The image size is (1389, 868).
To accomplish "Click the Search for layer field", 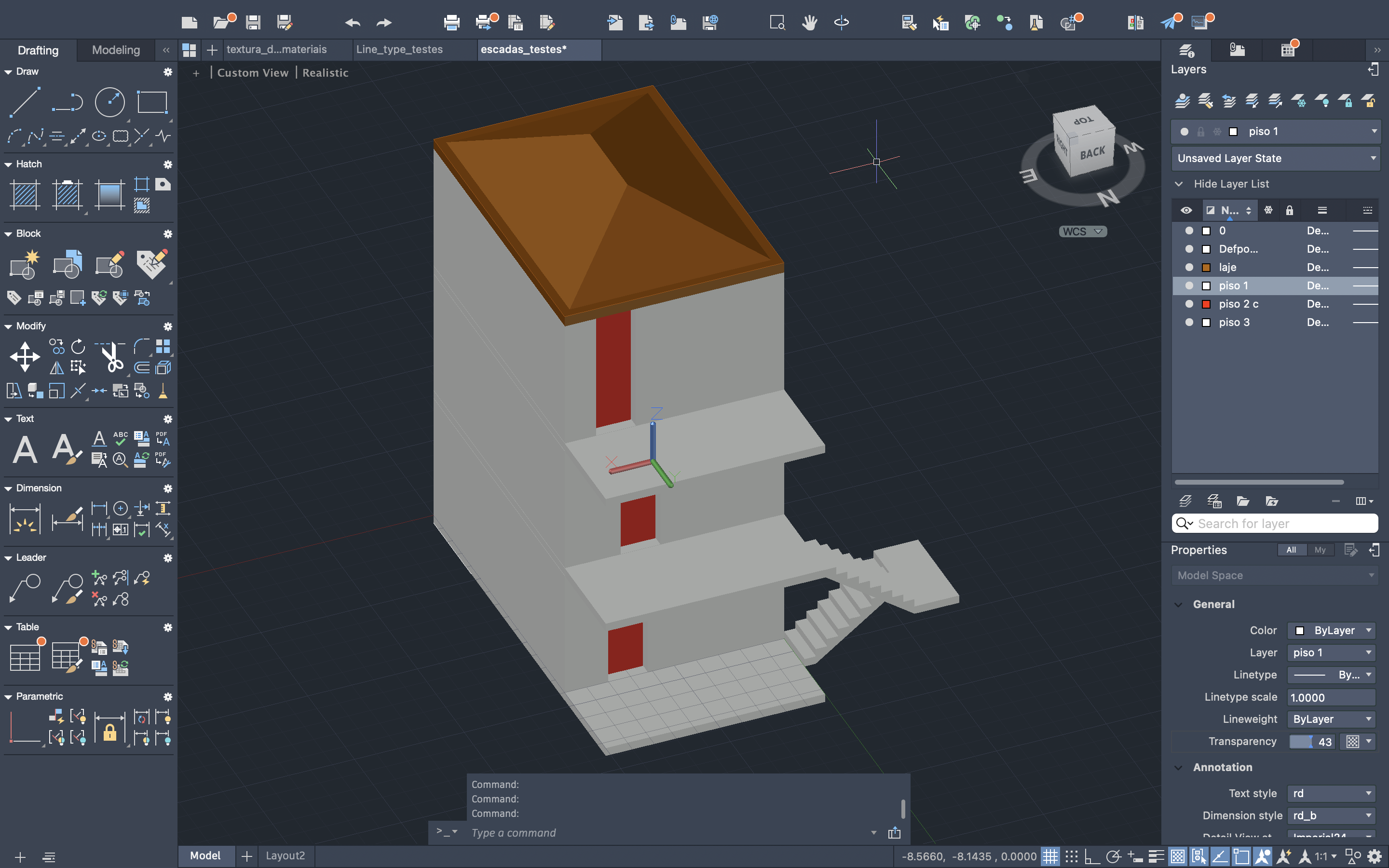I will pyautogui.click(x=1283, y=524).
